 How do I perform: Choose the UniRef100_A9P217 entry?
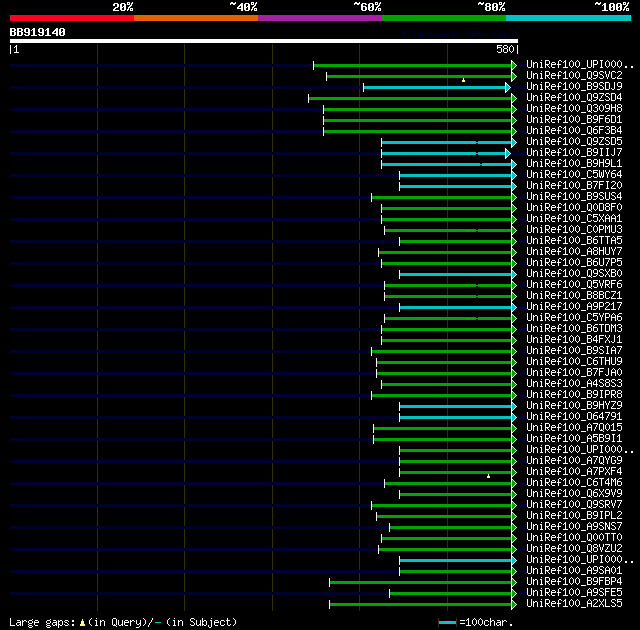coord(574,307)
